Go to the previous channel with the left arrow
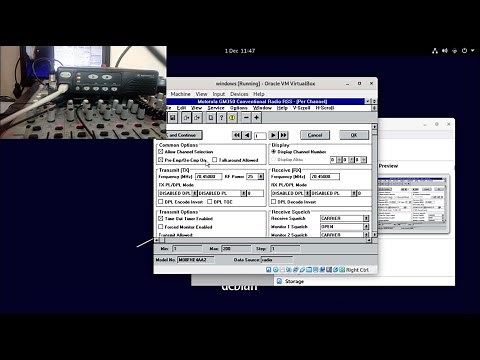This screenshot has width=480, height=360. (x=247, y=135)
